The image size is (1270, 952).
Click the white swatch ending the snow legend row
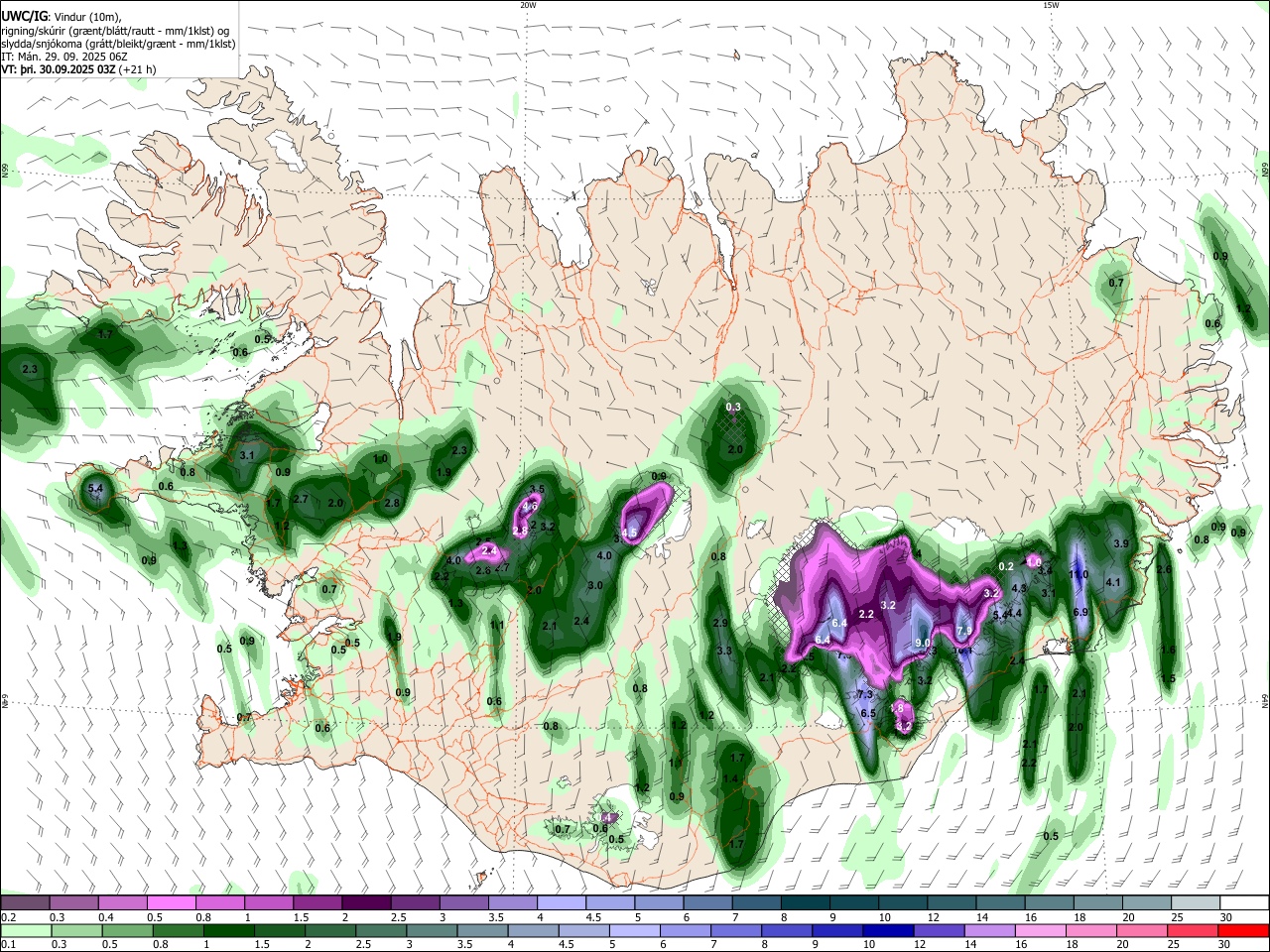click(x=1244, y=902)
